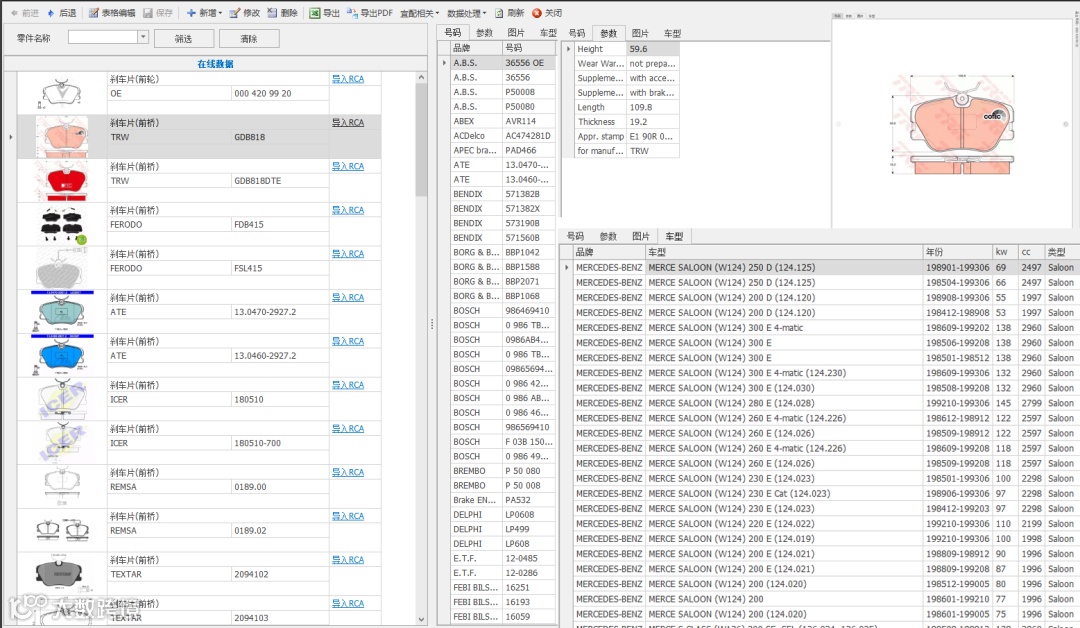Click part number cell GDB818DTE
This screenshot has width=1080, height=628.
pos(280,181)
